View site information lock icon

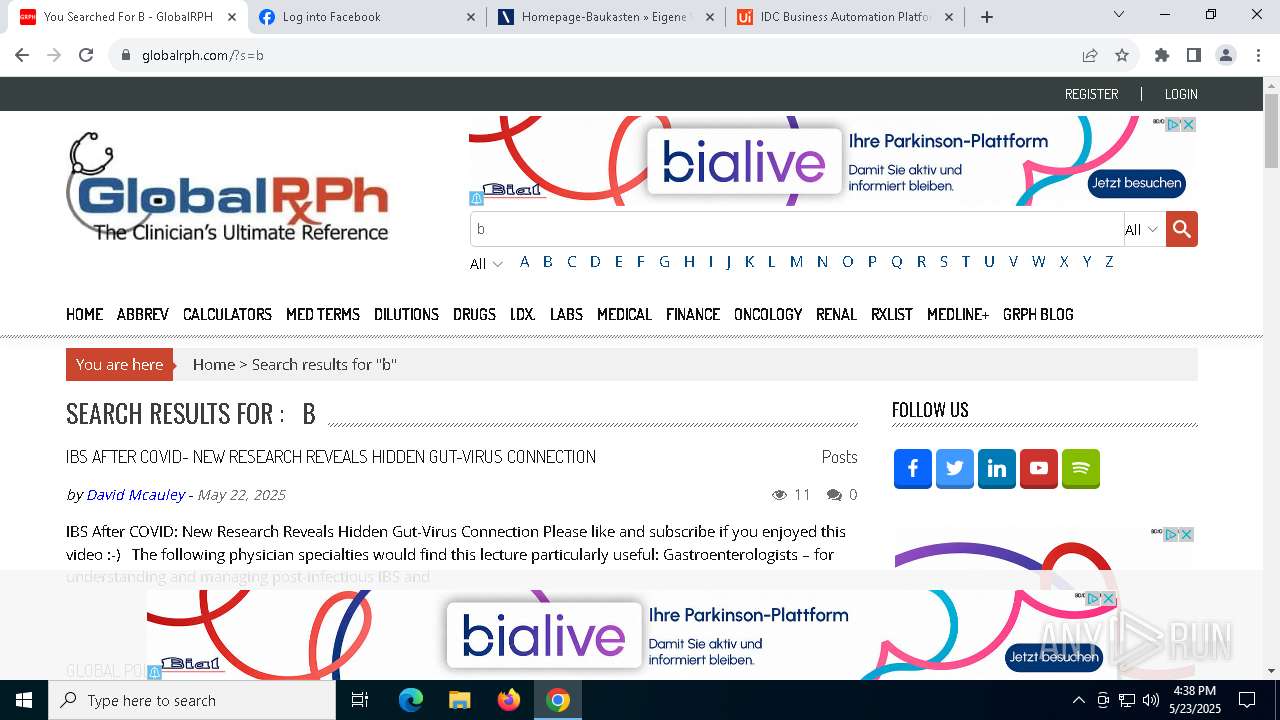click(x=126, y=56)
